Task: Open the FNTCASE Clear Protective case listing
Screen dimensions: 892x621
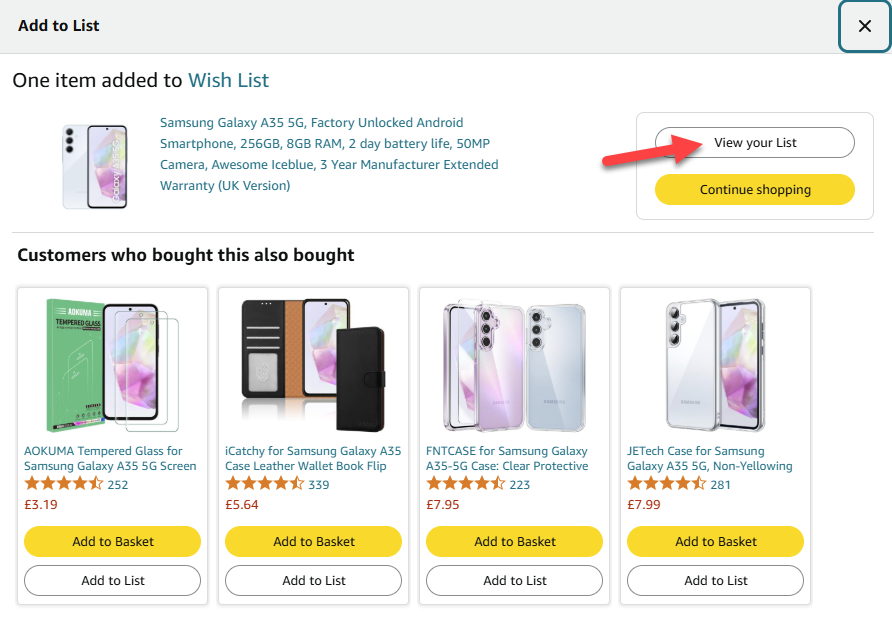Action: [512, 458]
